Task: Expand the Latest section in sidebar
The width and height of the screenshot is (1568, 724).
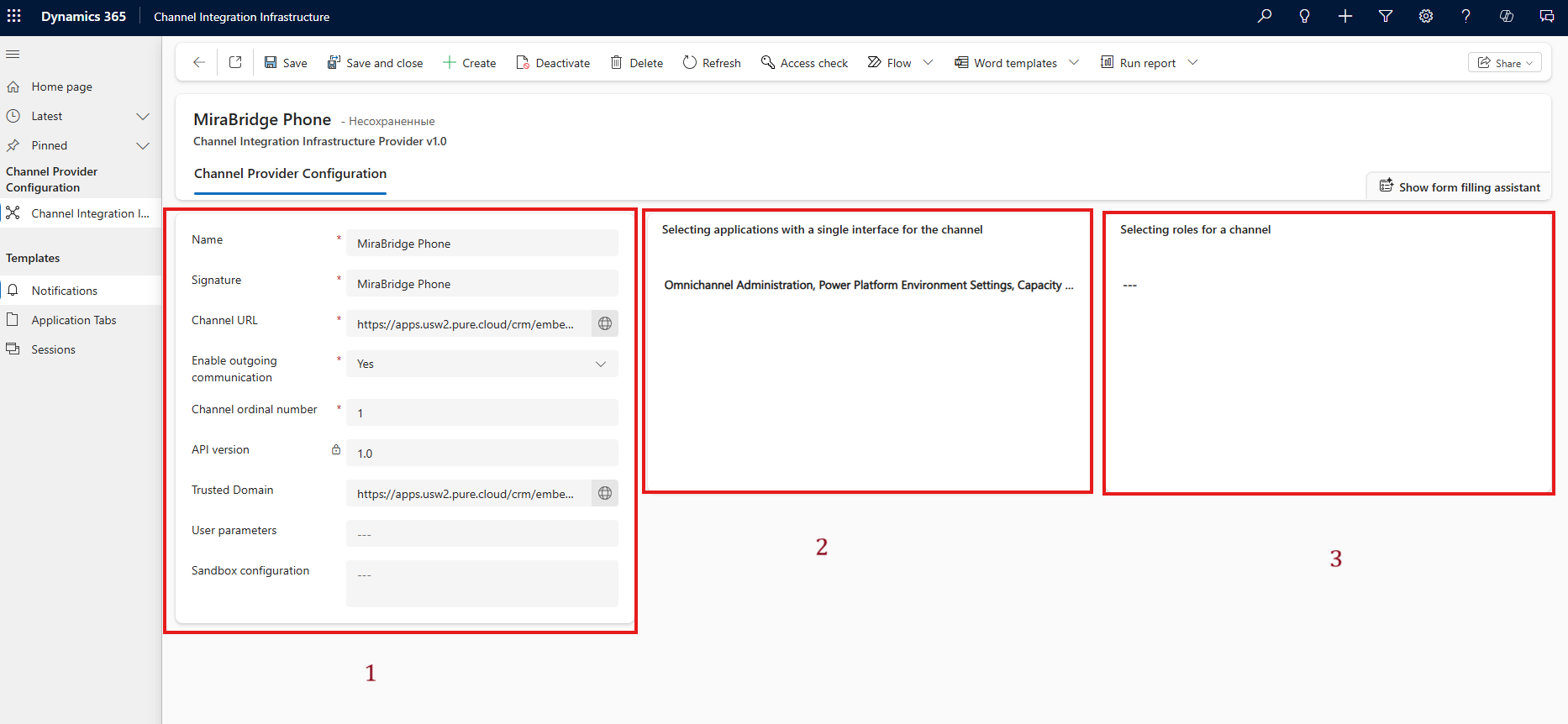Action: pyautogui.click(x=143, y=117)
